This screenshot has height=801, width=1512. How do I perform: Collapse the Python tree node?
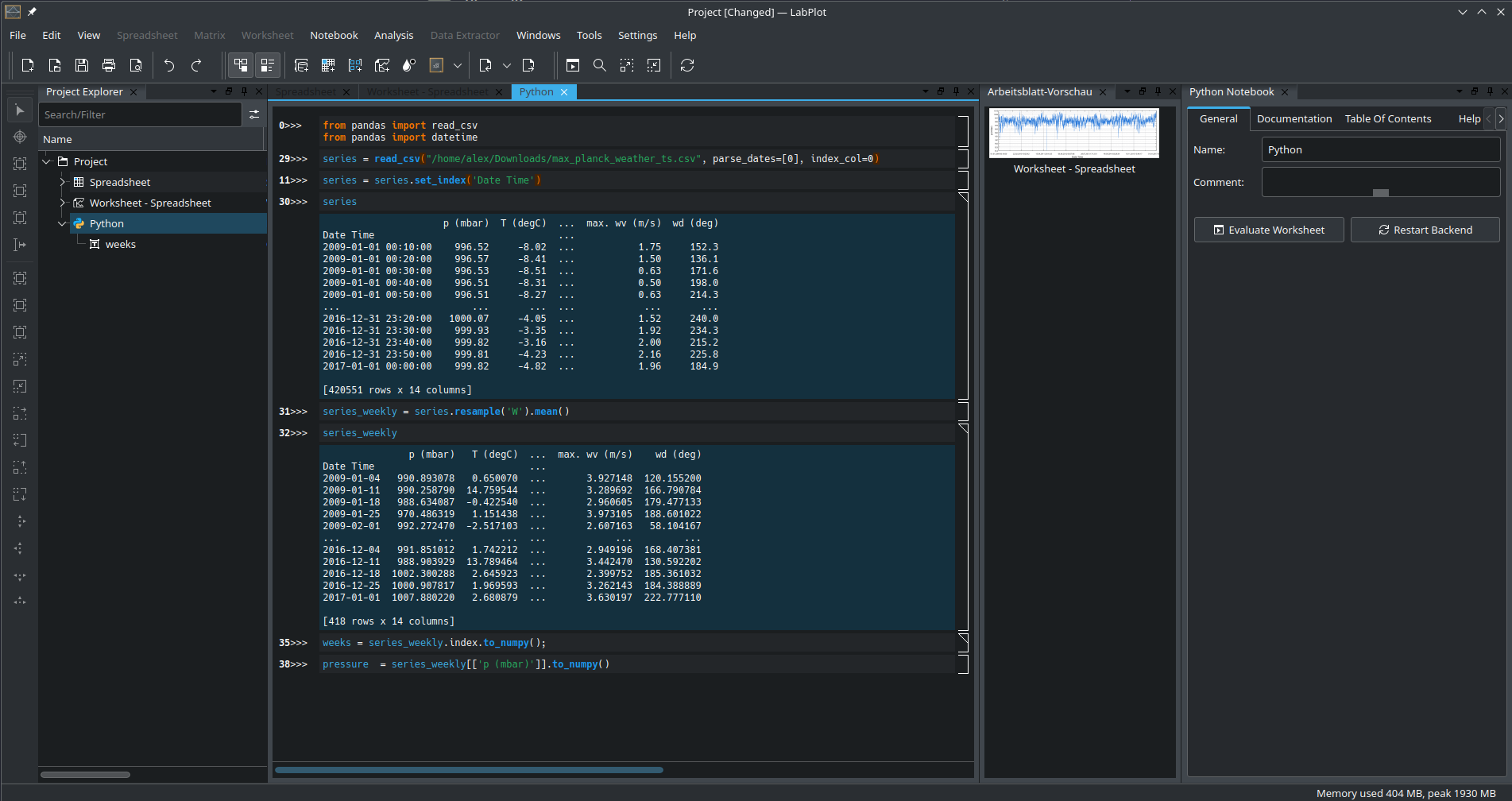click(63, 224)
